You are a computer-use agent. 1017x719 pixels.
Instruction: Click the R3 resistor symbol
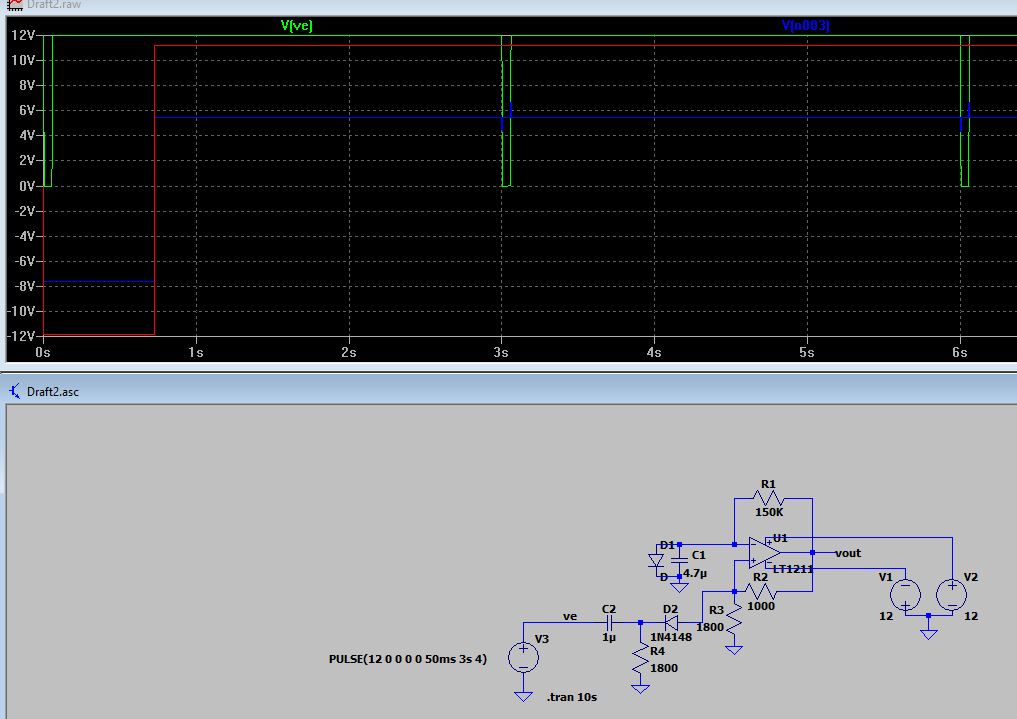click(x=734, y=620)
